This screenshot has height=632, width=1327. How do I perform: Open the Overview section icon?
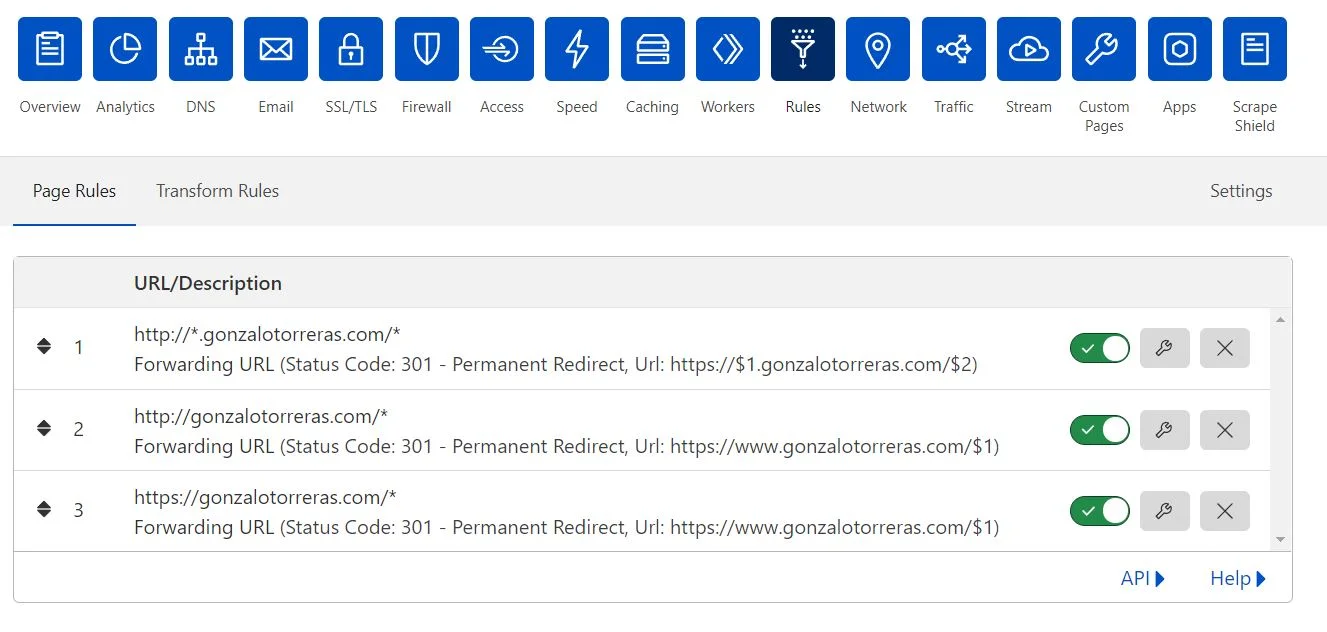coord(50,49)
